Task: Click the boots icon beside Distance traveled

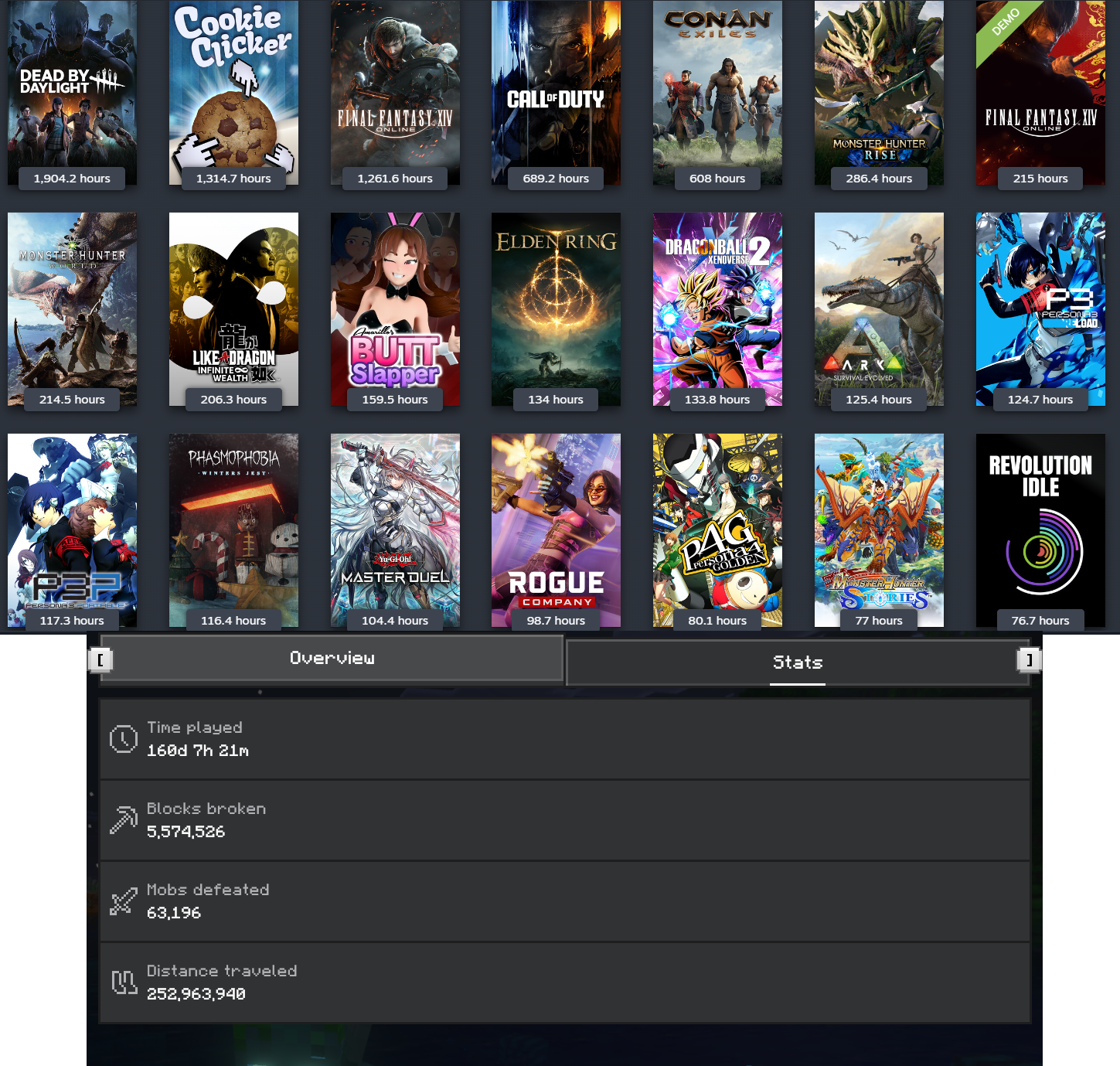Action: click(x=124, y=983)
